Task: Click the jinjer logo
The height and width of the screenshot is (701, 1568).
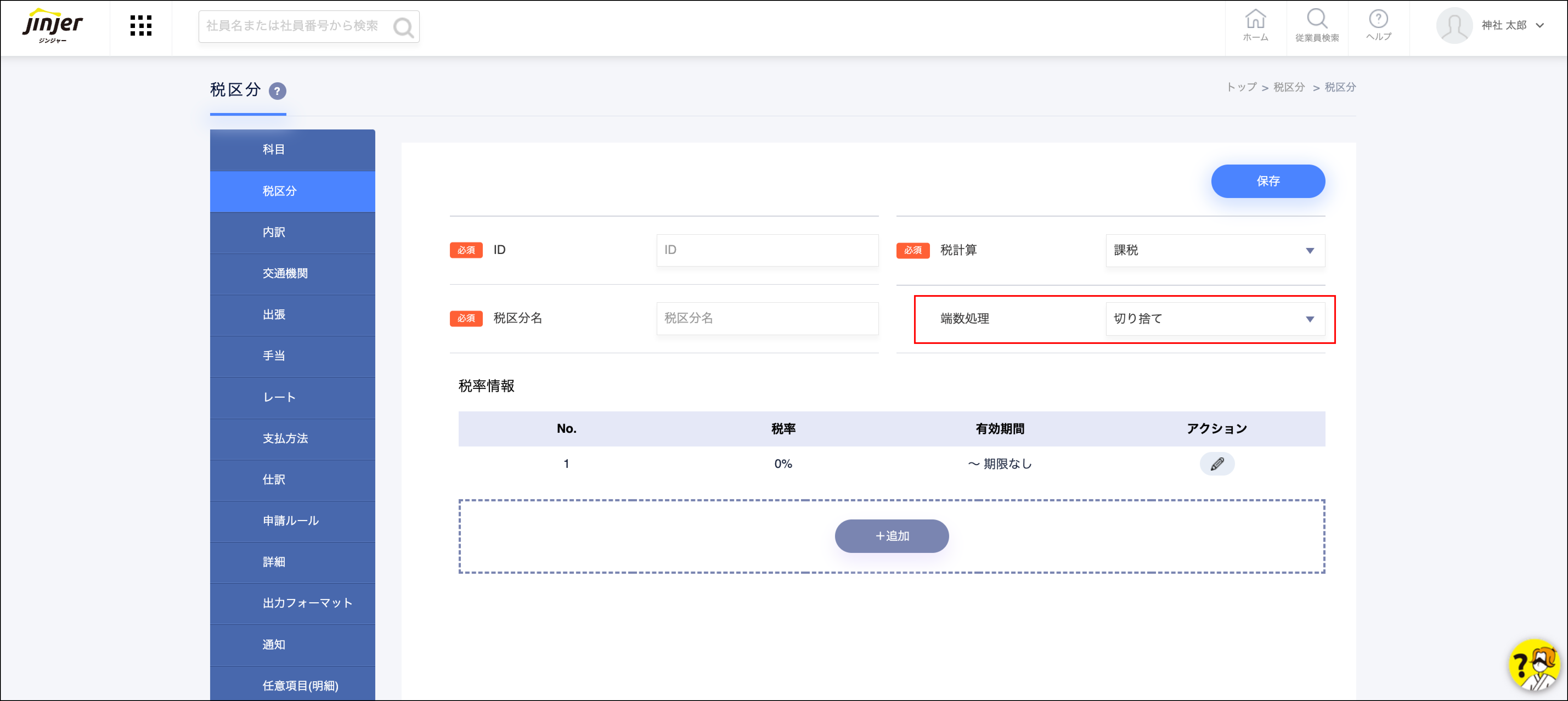Action: pos(53,26)
